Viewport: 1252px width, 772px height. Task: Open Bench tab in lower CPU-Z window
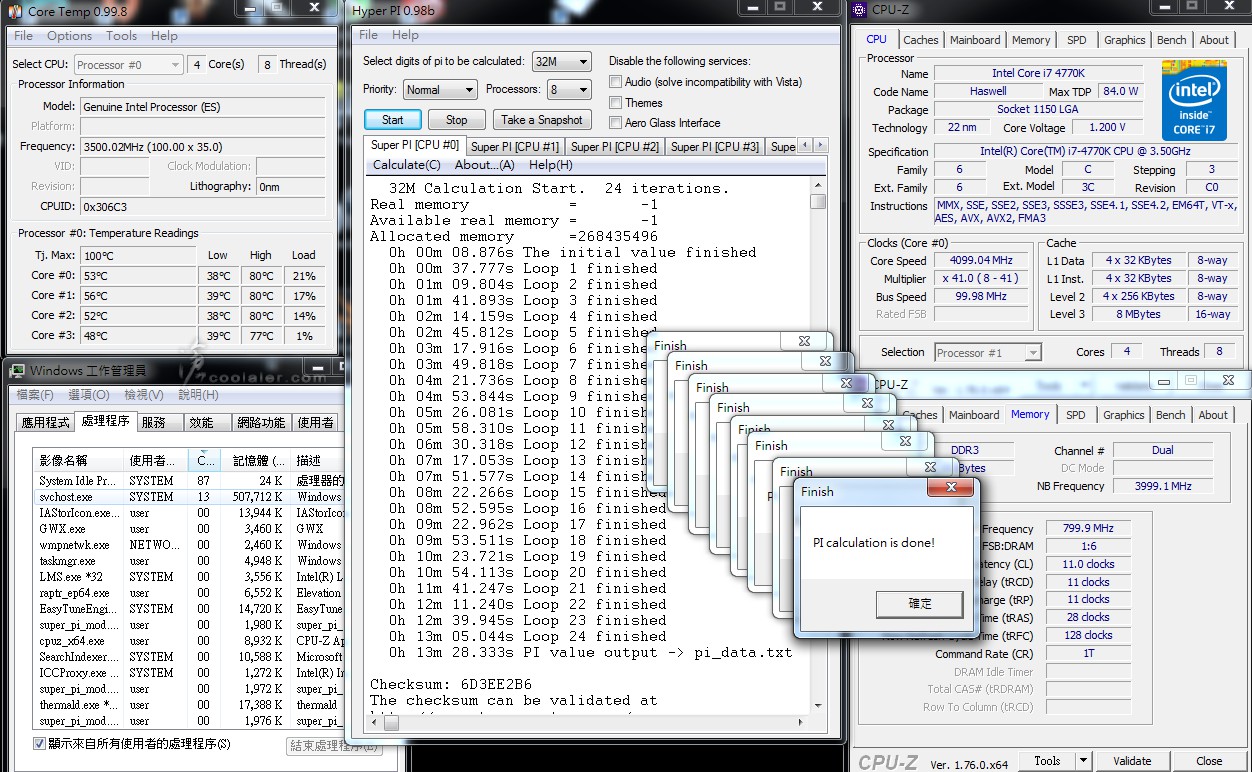pos(1170,415)
